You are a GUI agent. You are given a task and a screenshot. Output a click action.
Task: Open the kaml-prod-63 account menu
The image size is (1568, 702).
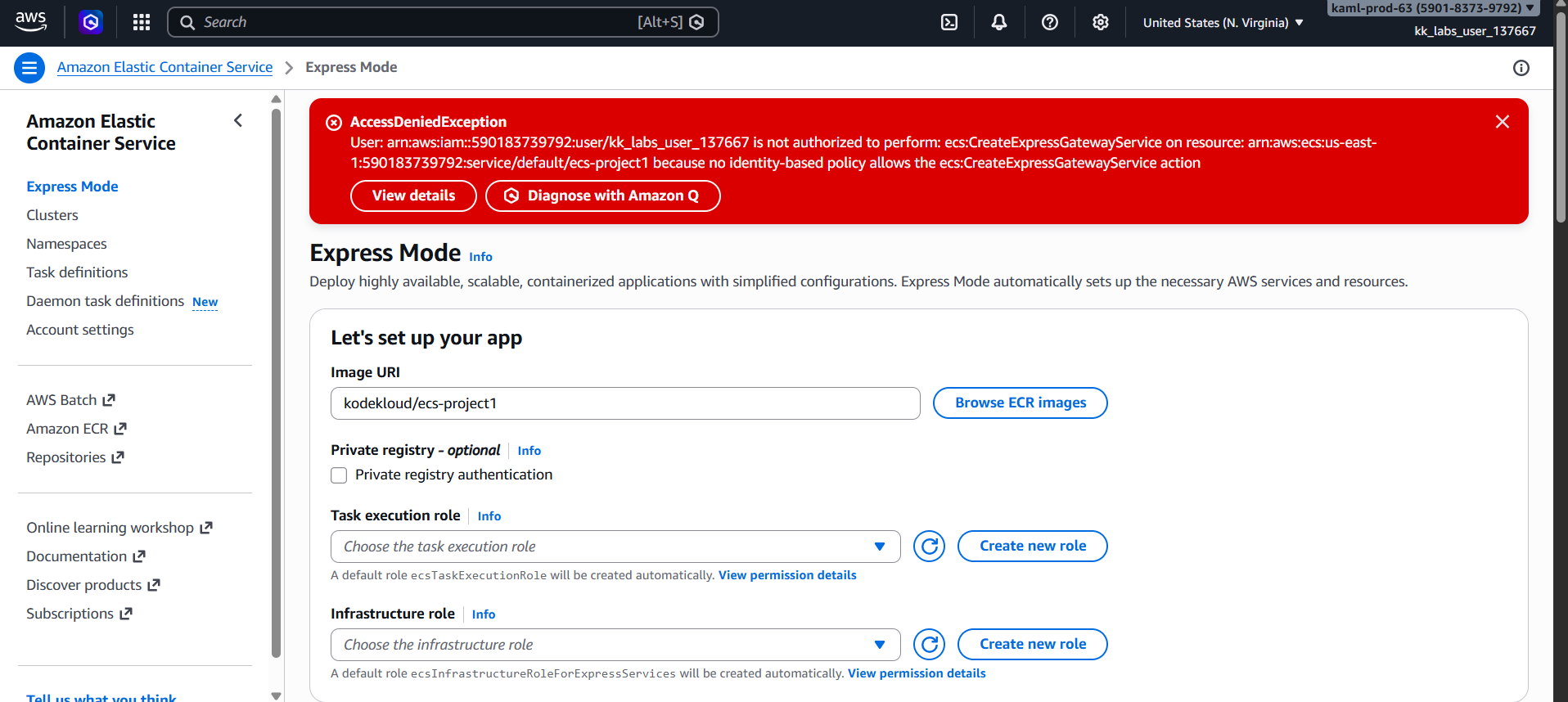1433,8
